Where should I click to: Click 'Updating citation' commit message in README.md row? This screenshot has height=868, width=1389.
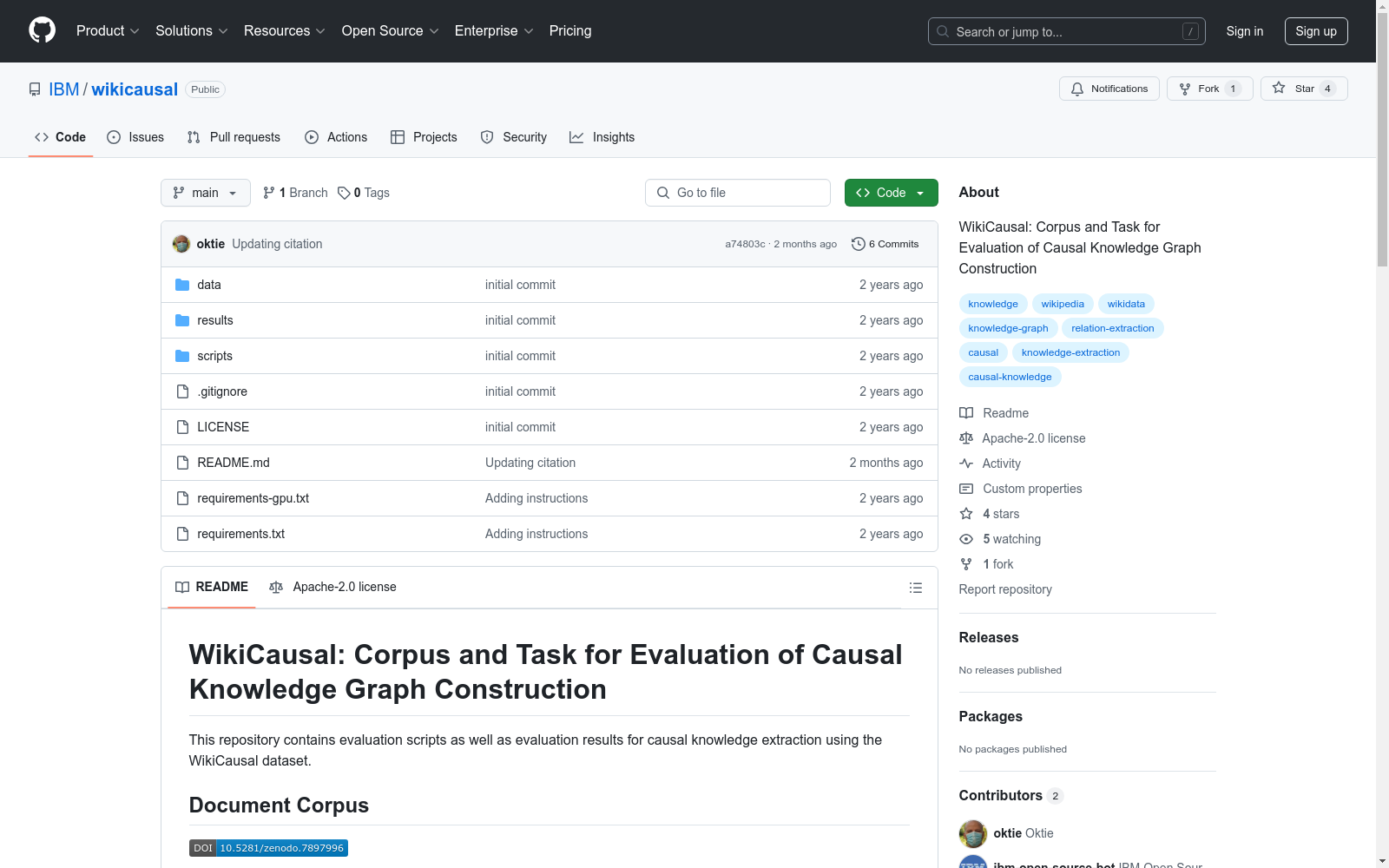click(x=530, y=463)
